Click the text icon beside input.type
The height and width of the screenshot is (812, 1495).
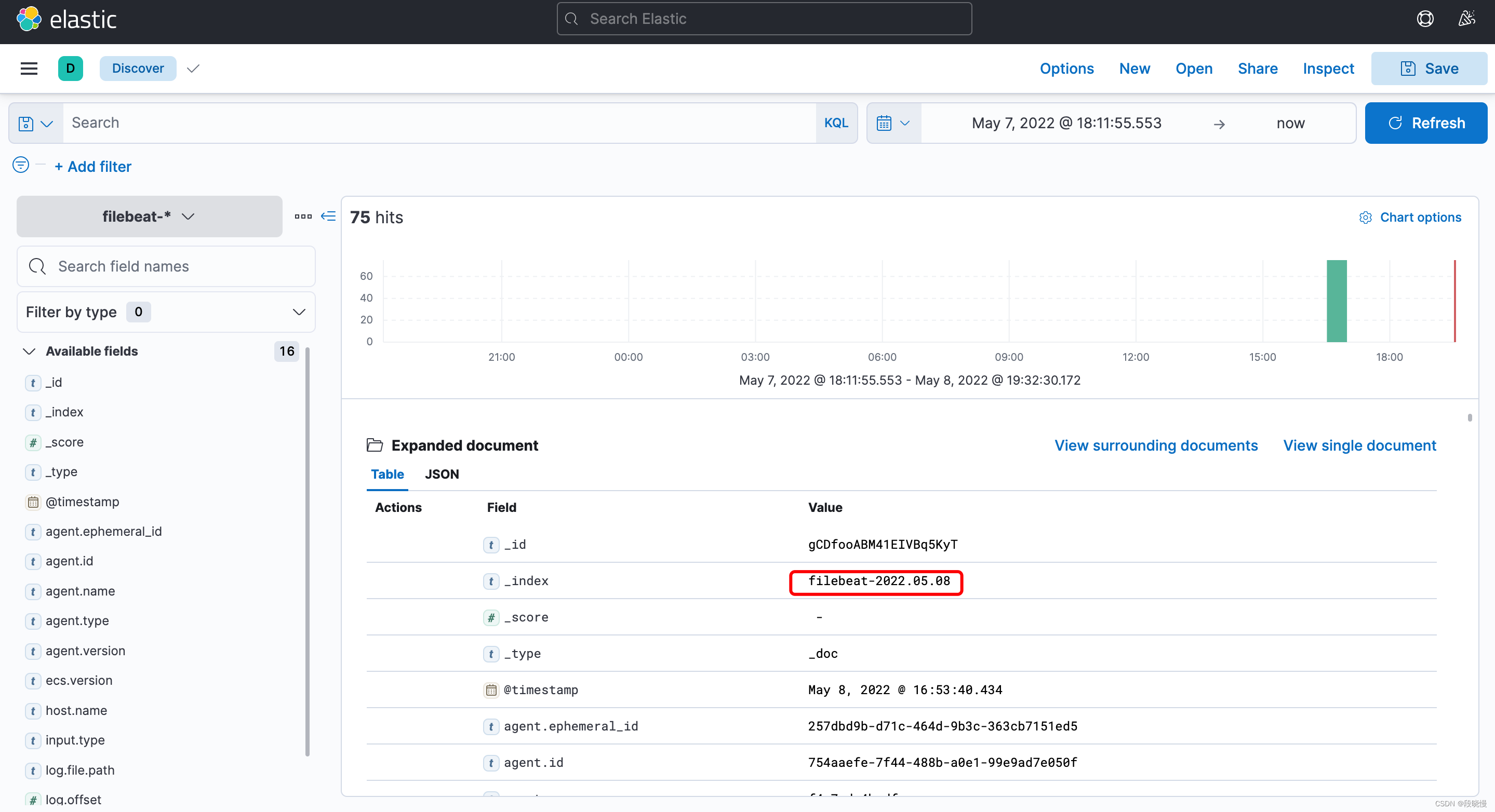(x=33, y=741)
